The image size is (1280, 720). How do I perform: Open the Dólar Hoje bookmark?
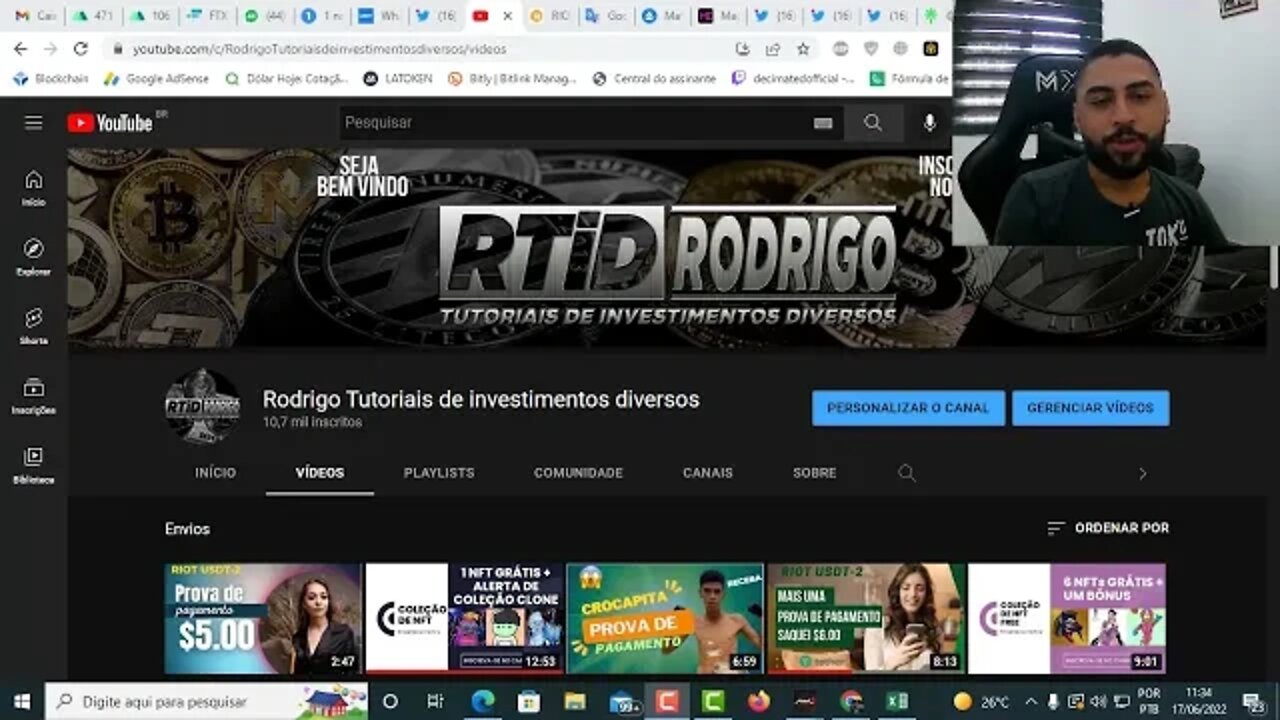click(x=287, y=78)
